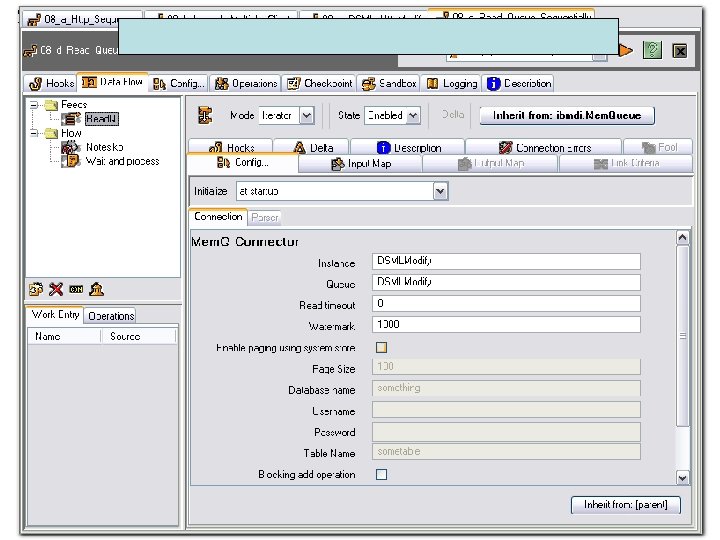Click the Table Name field
720x540 pixels.
point(506,451)
